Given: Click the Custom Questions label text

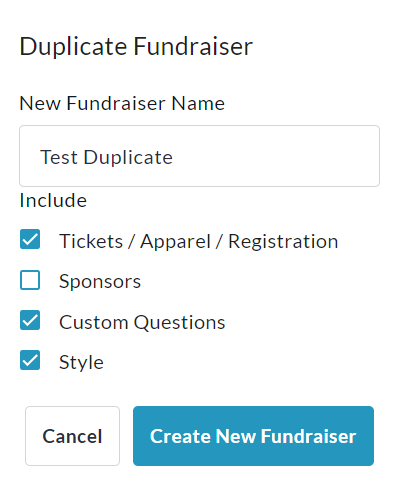Looking at the screenshot, I should pyautogui.click(x=142, y=322).
